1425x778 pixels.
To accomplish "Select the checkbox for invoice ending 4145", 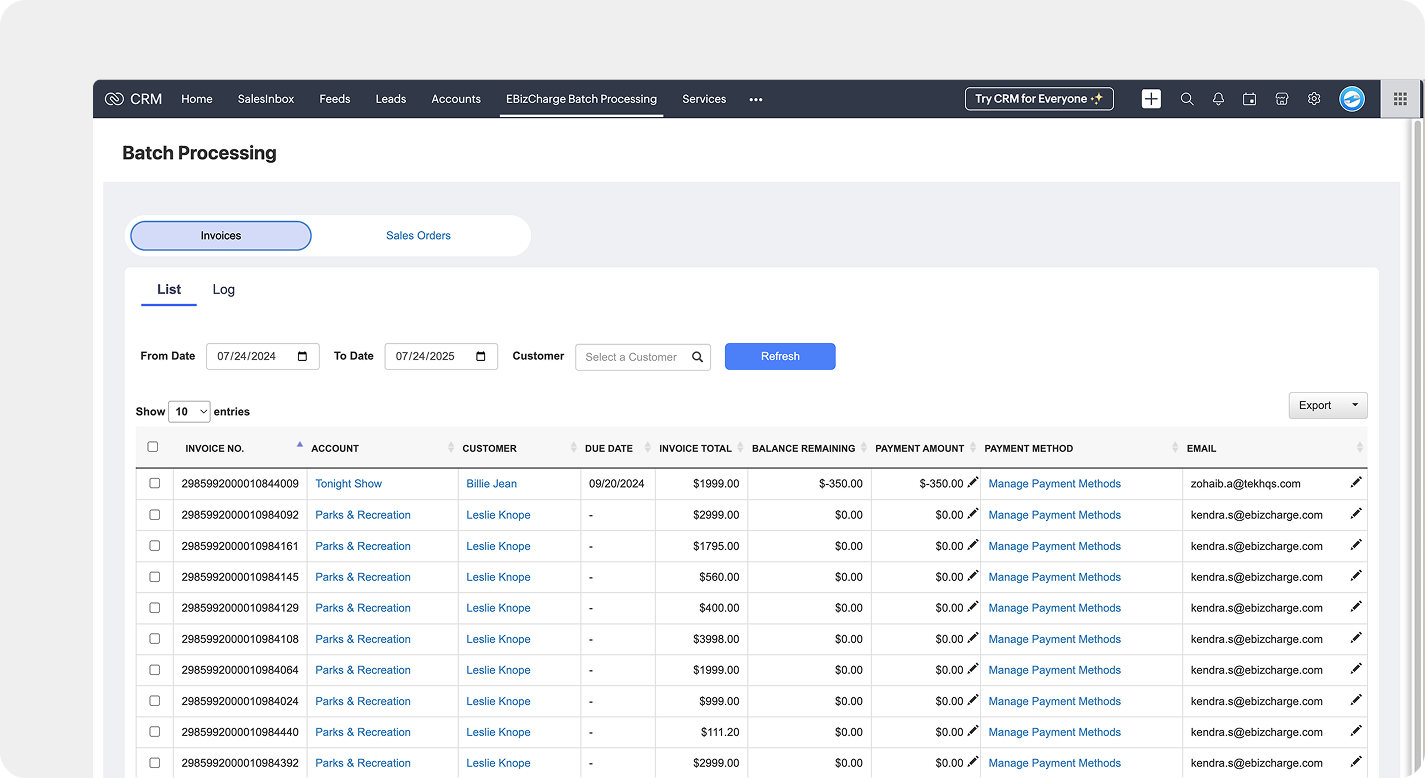I will click(x=155, y=577).
